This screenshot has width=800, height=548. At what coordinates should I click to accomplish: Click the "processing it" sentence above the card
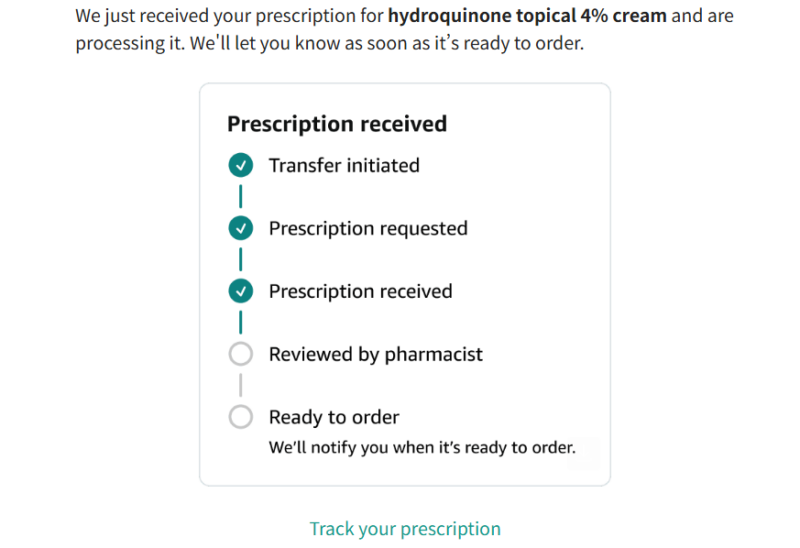tap(328, 46)
